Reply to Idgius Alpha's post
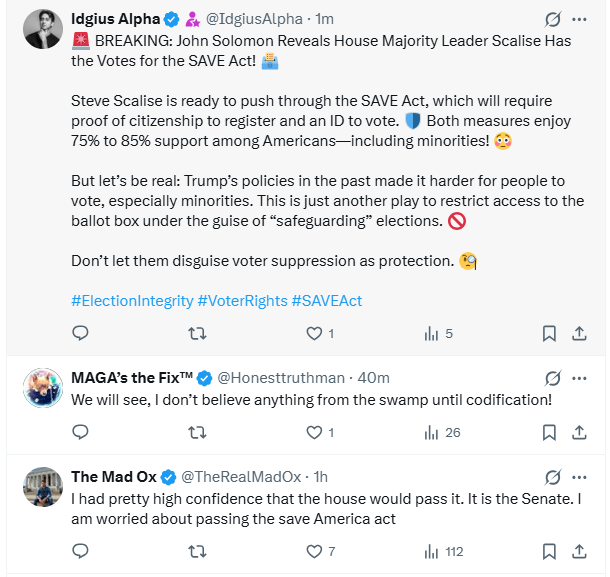Viewport: 610px width, 577px height. [x=81, y=333]
